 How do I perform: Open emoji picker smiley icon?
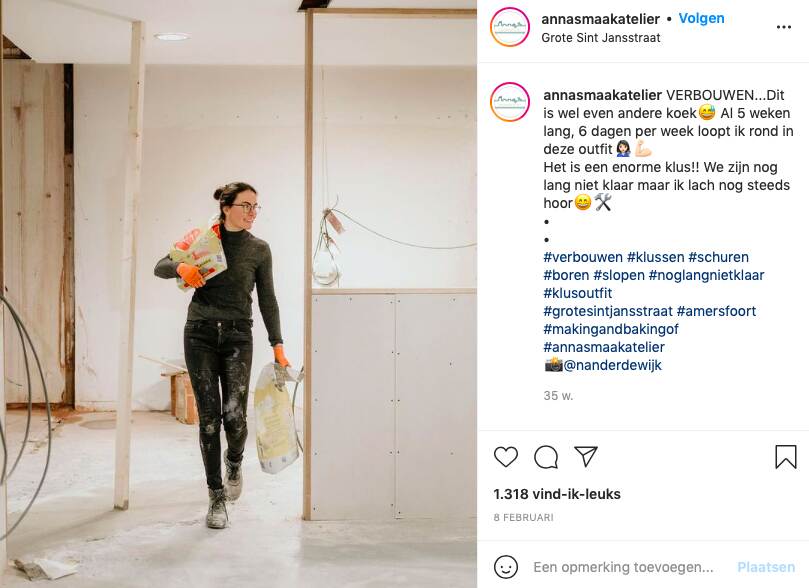[506, 567]
